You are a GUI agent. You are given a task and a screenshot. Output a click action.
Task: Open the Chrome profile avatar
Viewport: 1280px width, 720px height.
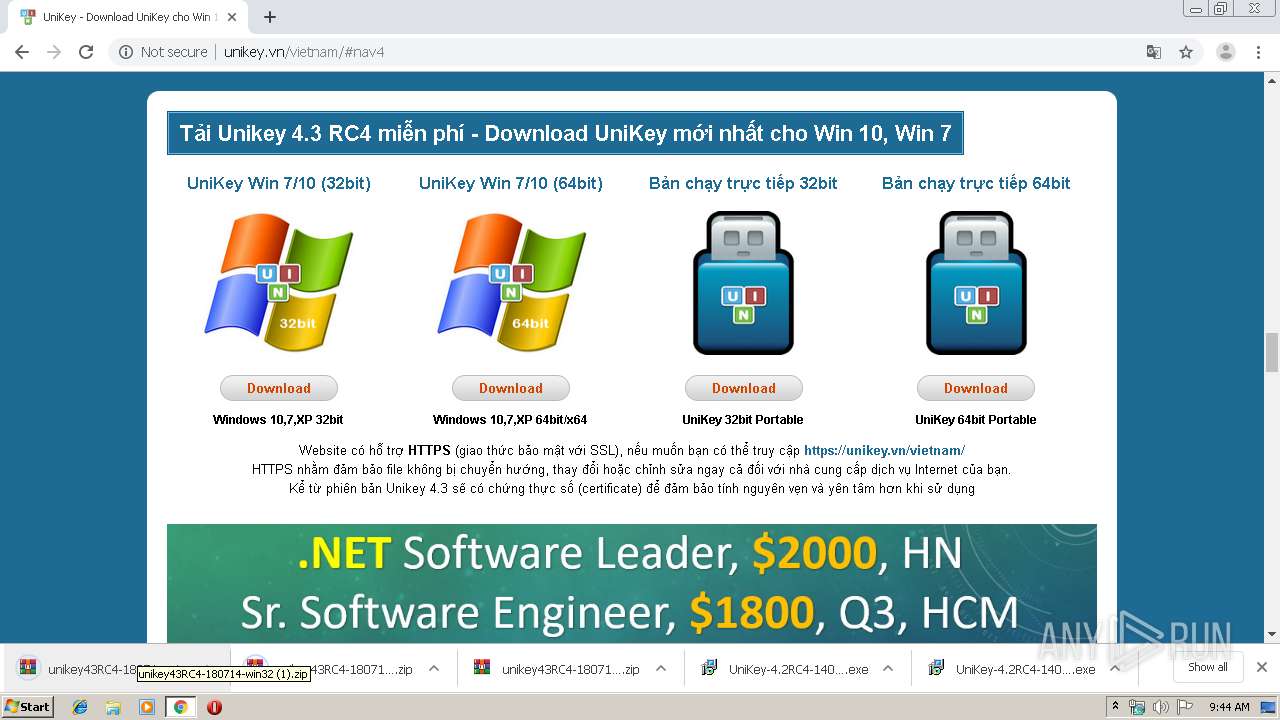(x=1226, y=52)
